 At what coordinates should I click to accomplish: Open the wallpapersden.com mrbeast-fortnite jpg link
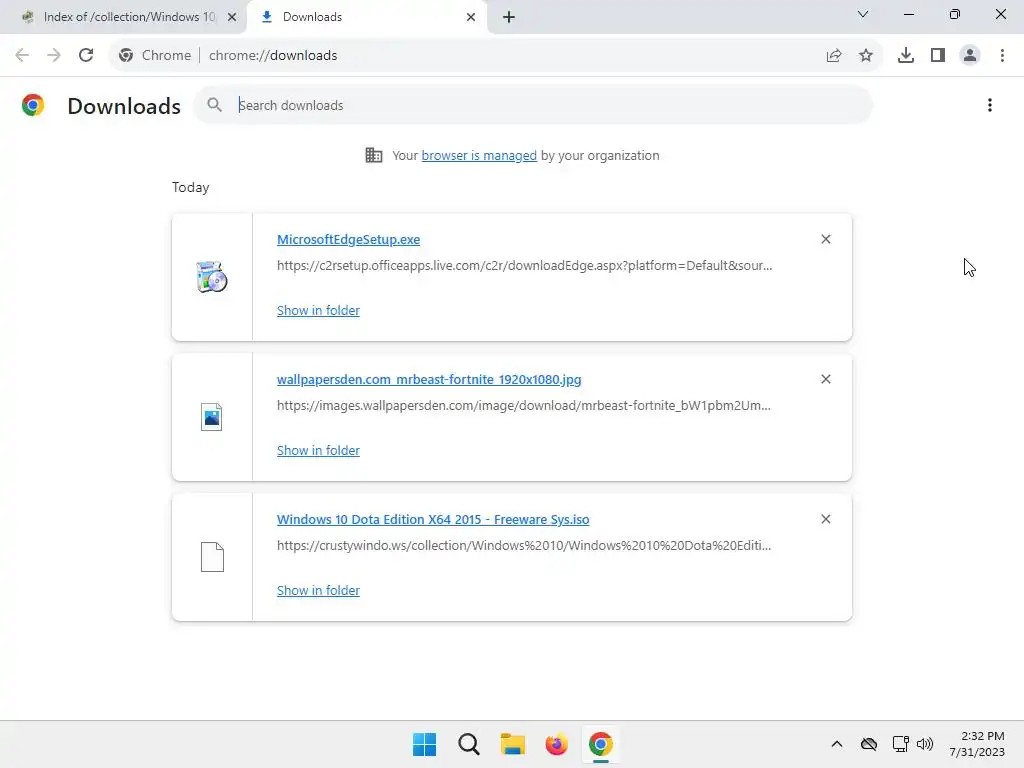click(x=429, y=379)
